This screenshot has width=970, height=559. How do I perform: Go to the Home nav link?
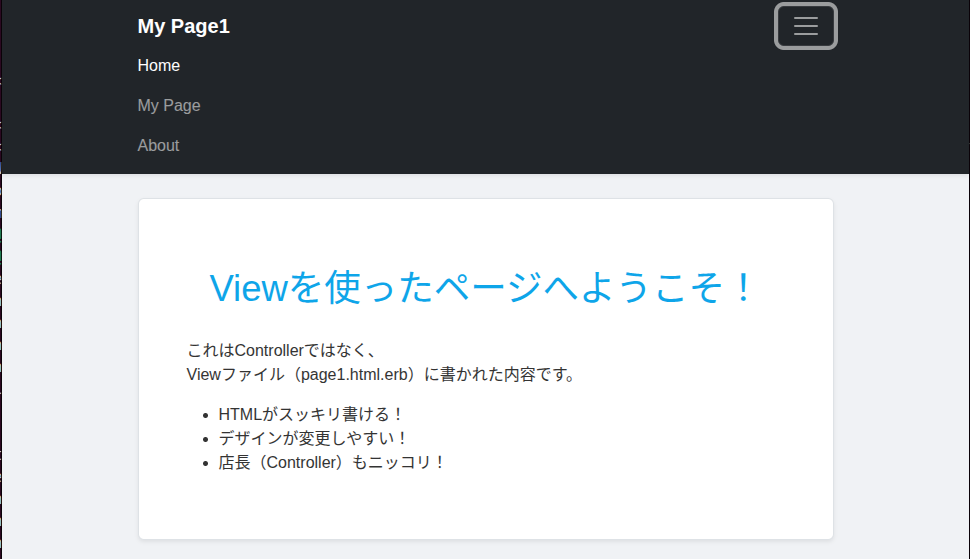(x=159, y=66)
